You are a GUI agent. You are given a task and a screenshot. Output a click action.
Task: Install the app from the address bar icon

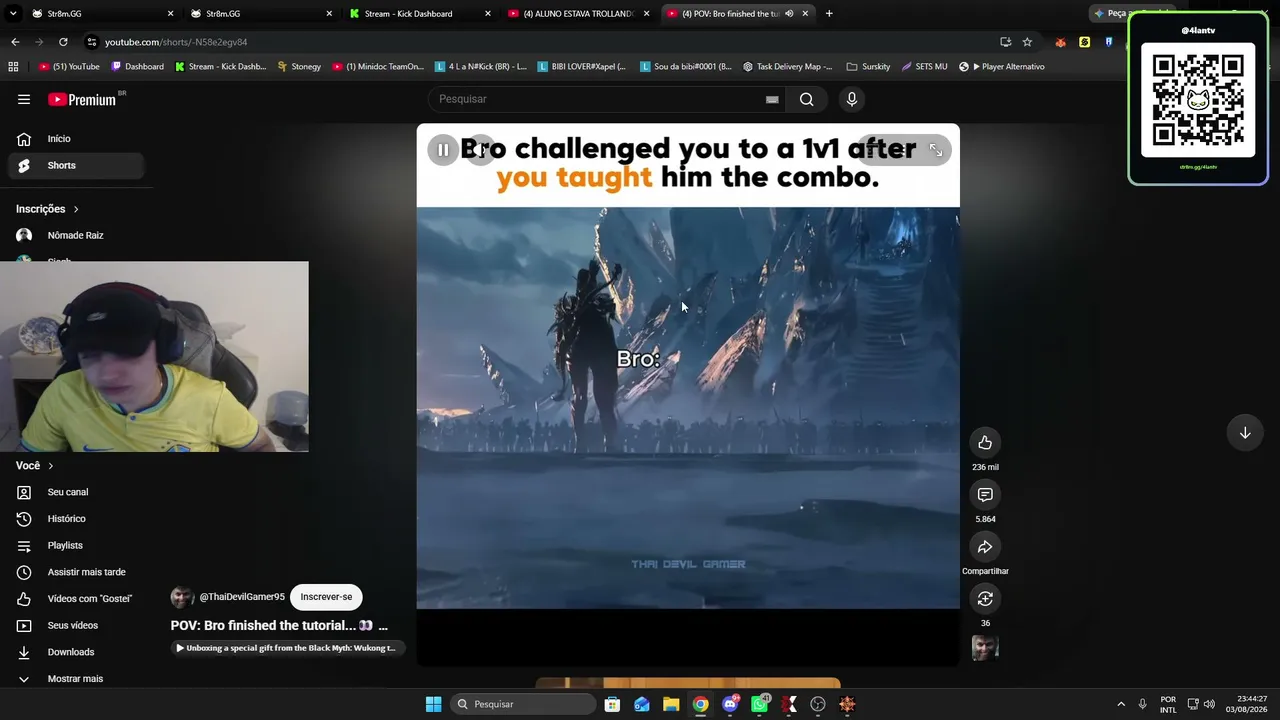tap(1005, 42)
